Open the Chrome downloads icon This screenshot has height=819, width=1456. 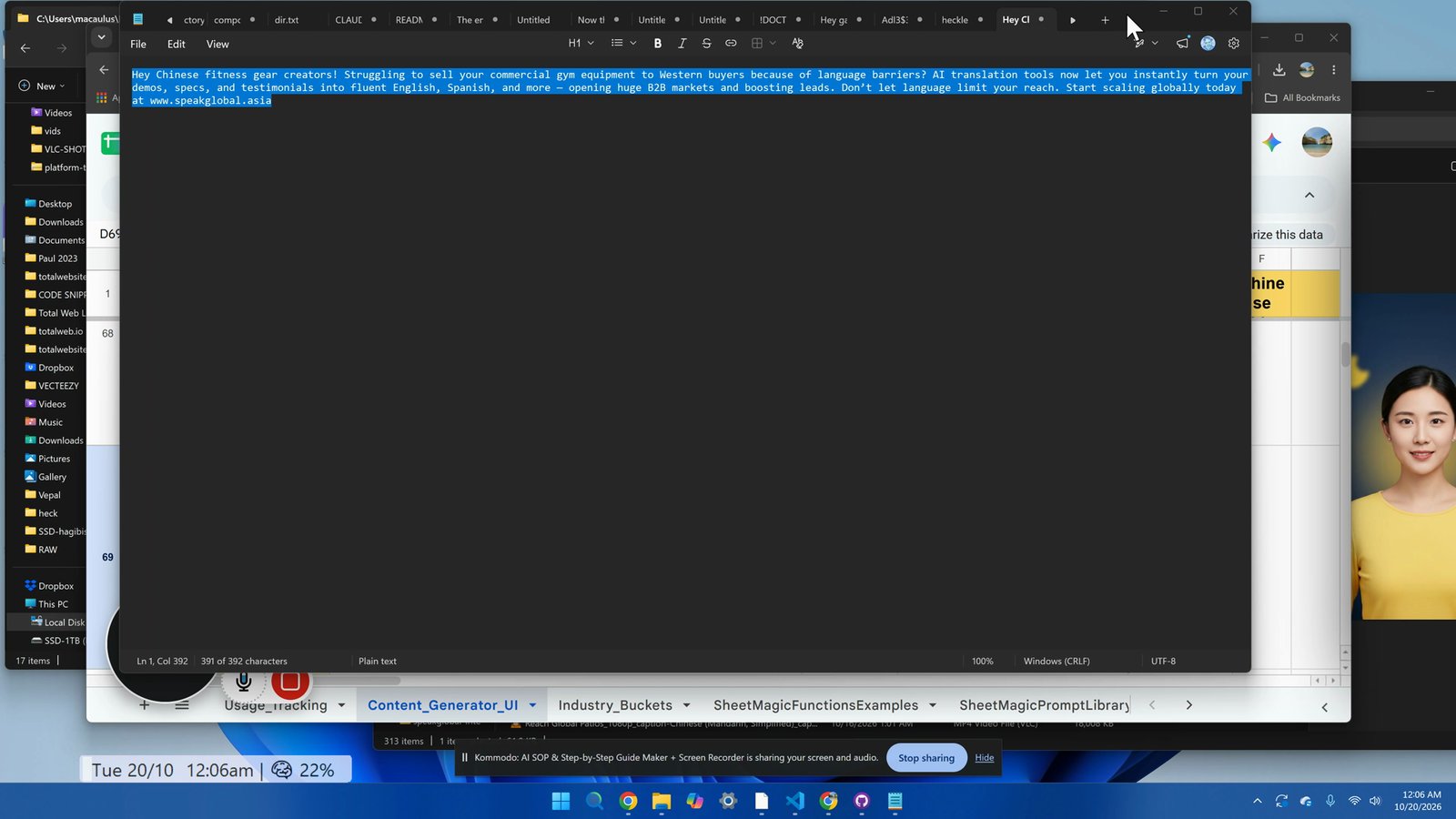pyautogui.click(x=1279, y=70)
